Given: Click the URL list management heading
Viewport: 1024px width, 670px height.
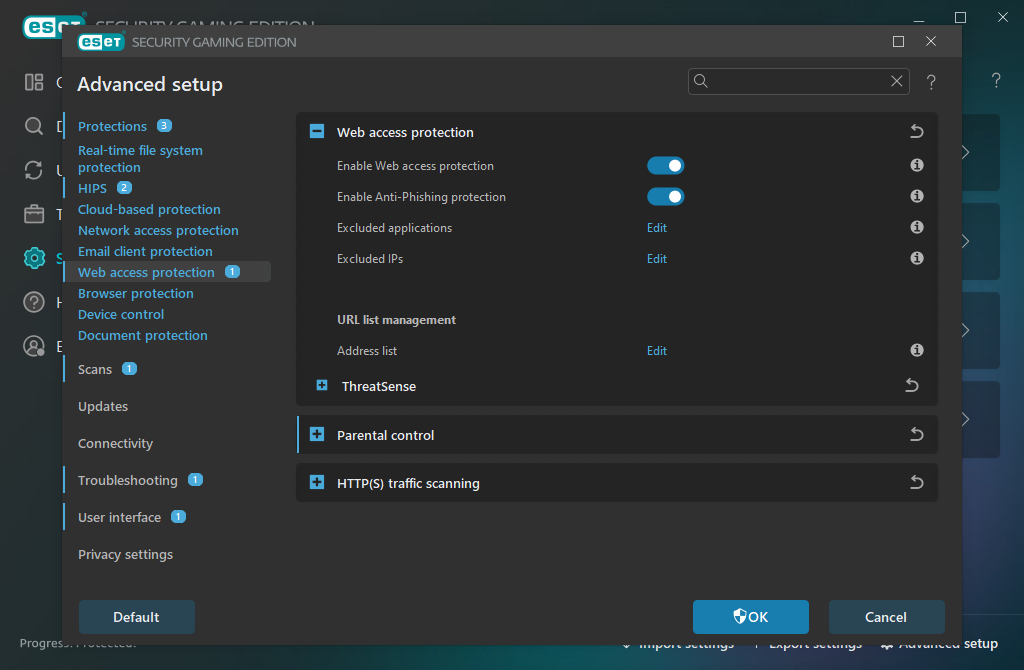Looking at the screenshot, I should [396, 319].
